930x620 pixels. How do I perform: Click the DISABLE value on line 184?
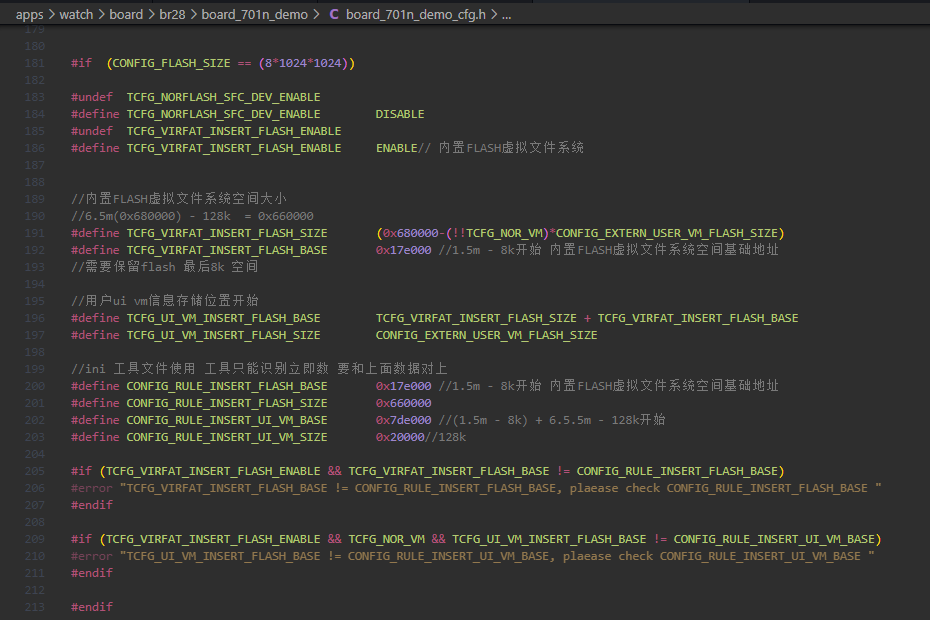(400, 114)
